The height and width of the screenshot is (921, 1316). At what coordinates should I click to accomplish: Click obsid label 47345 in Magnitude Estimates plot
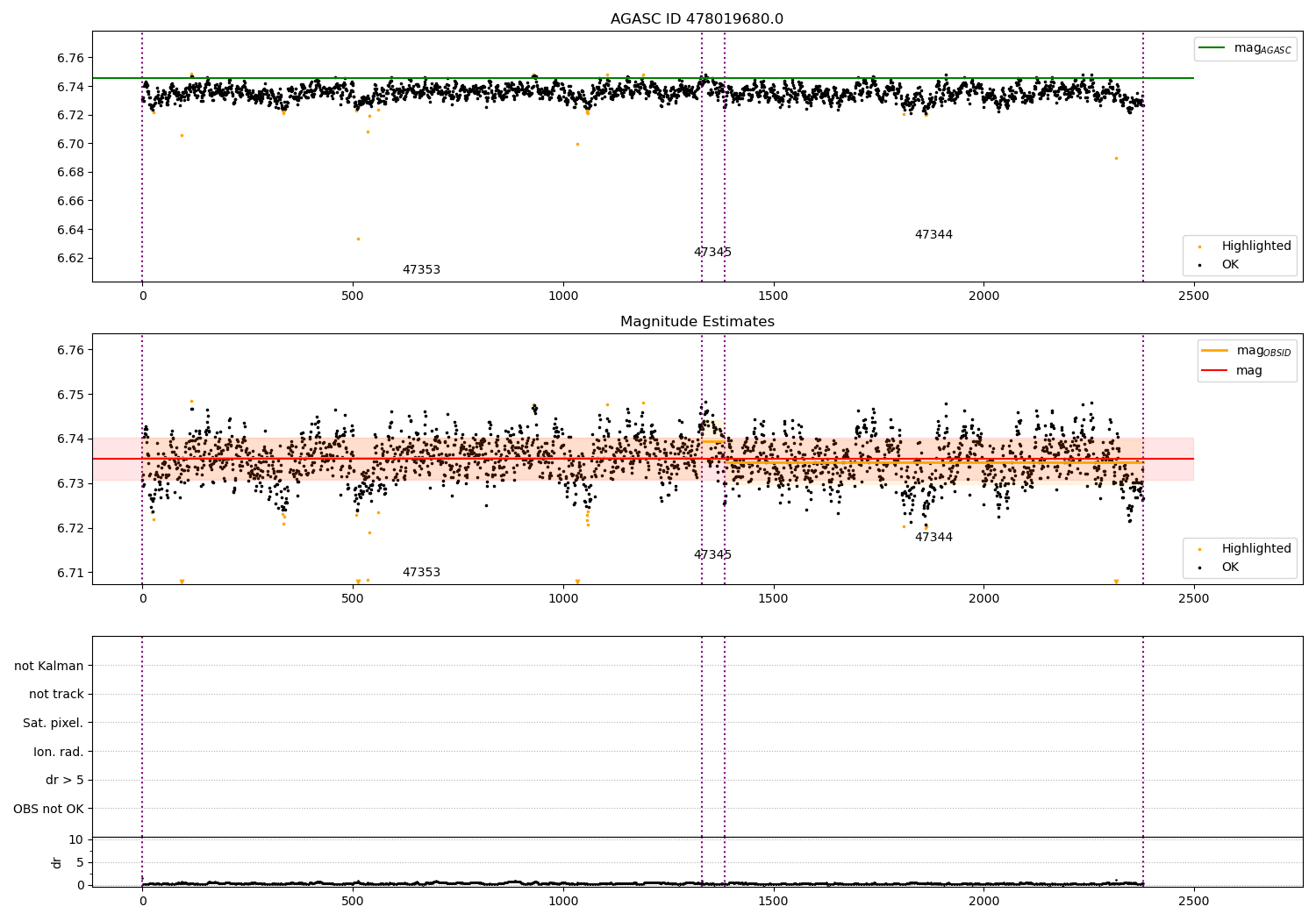click(x=712, y=555)
